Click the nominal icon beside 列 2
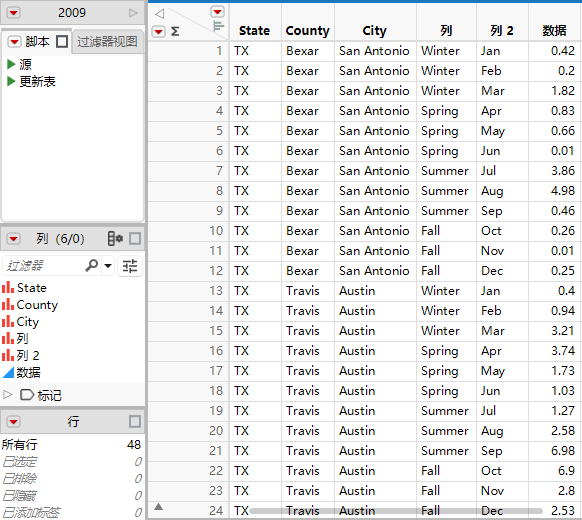582x520 pixels. coord(8,355)
